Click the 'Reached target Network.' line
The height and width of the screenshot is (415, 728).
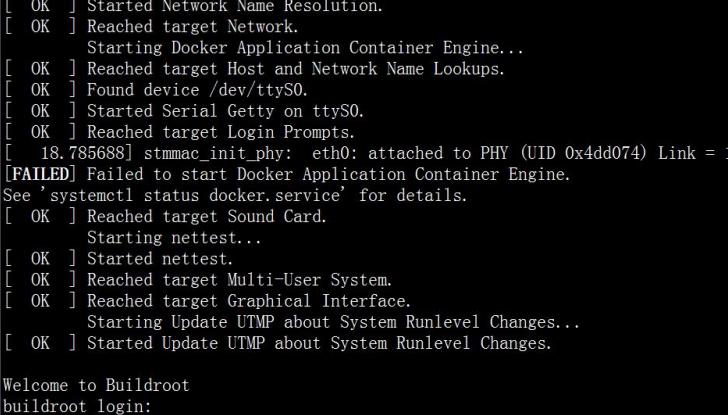click(192, 27)
